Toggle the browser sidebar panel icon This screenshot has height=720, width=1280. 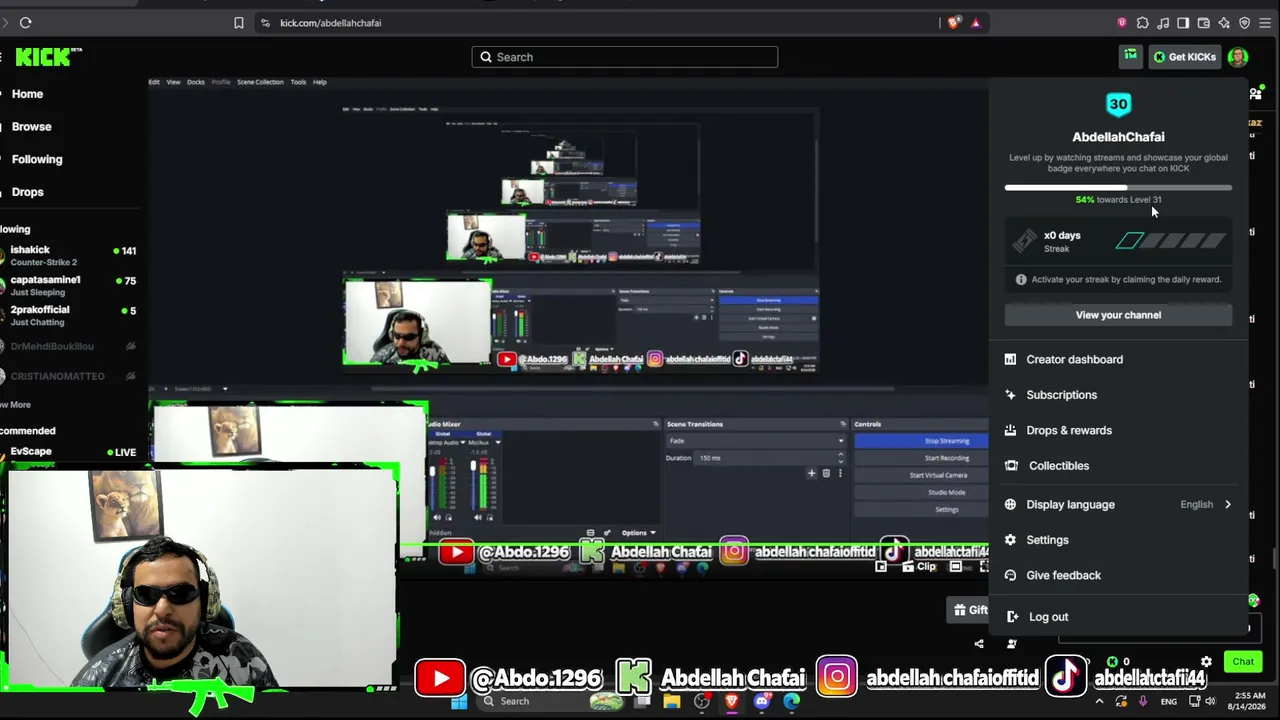pos(1183,23)
